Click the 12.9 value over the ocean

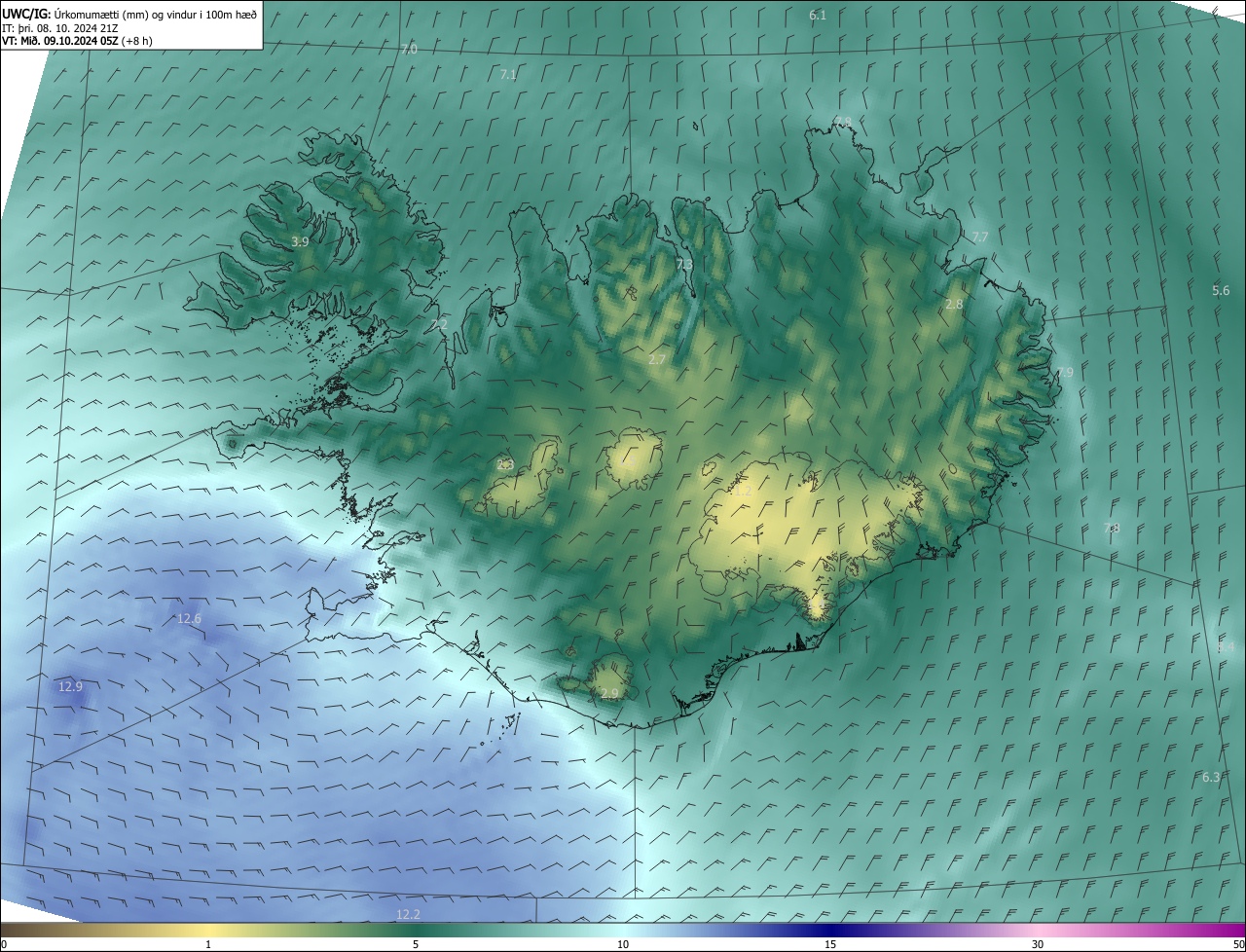[x=70, y=686]
